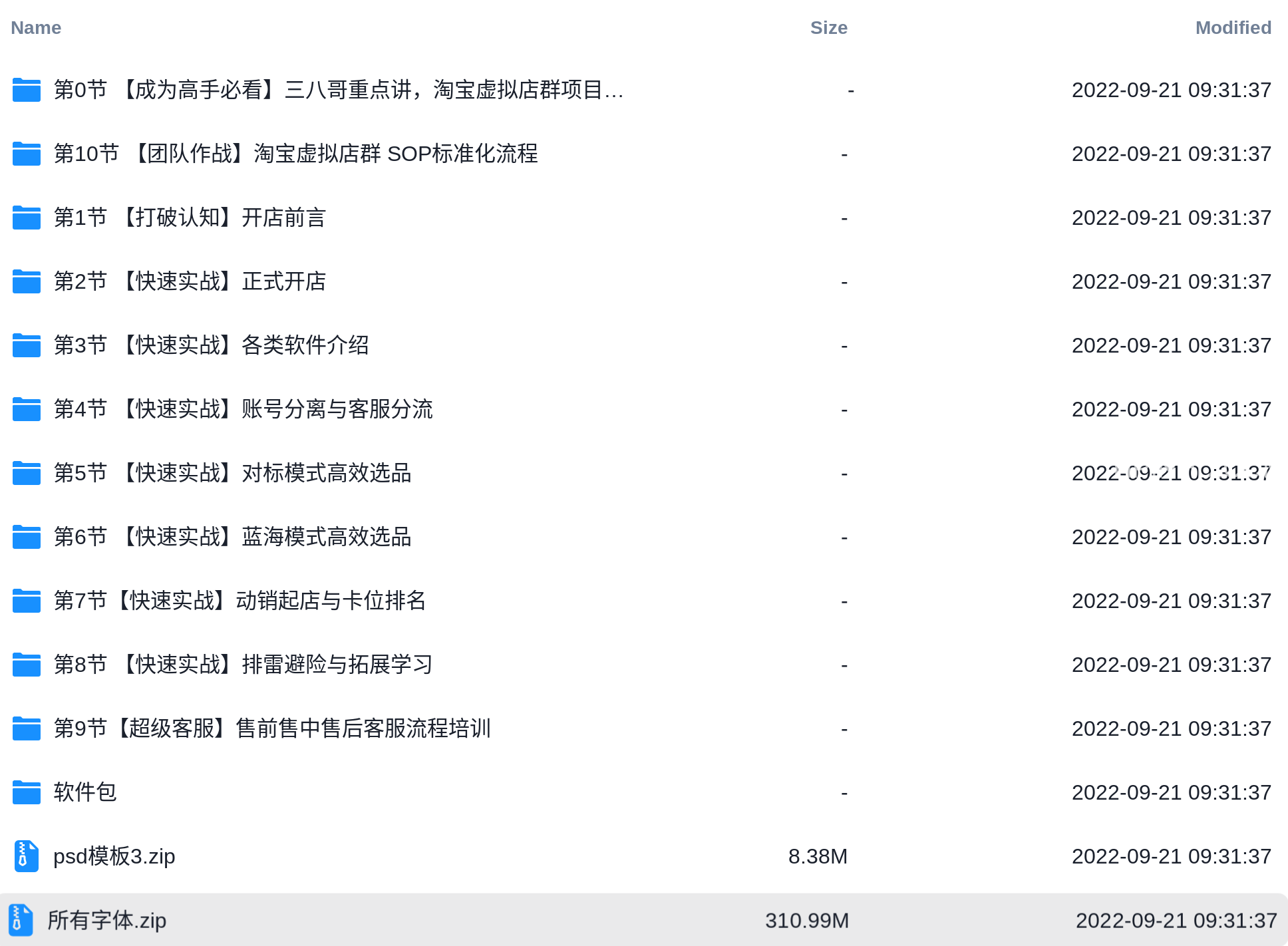Click the folder icon for 第10节
1288x946 pixels.
tap(27, 154)
